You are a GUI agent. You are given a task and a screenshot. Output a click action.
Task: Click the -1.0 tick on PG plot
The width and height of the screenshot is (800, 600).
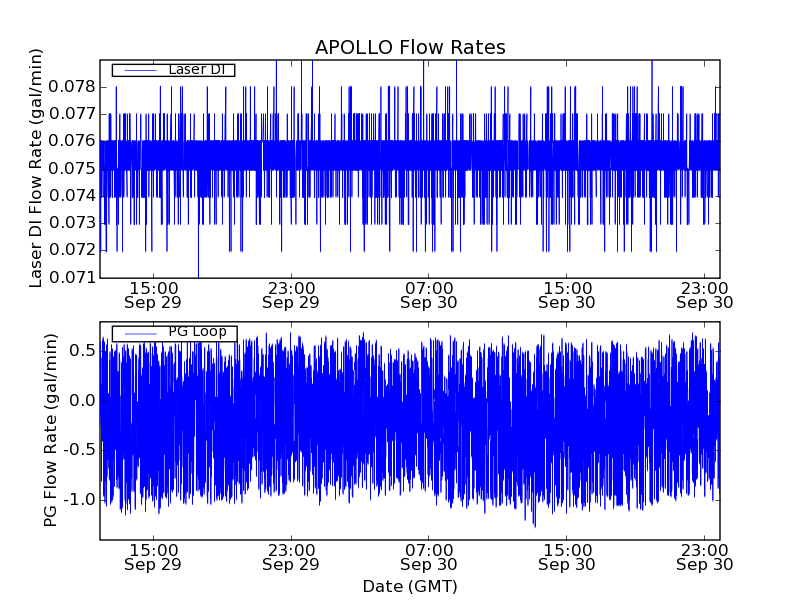(x=79, y=499)
